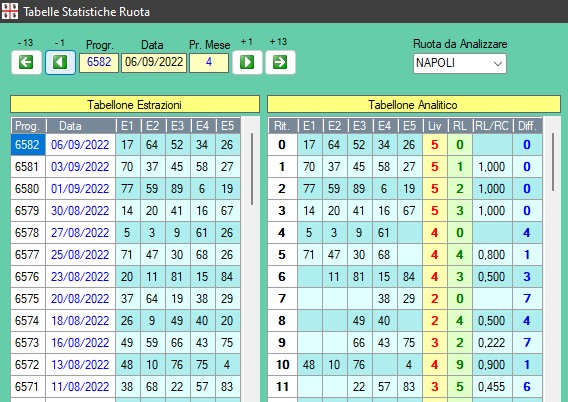Click the Rit. column header
The height and width of the screenshot is (402, 568).
pos(283,126)
